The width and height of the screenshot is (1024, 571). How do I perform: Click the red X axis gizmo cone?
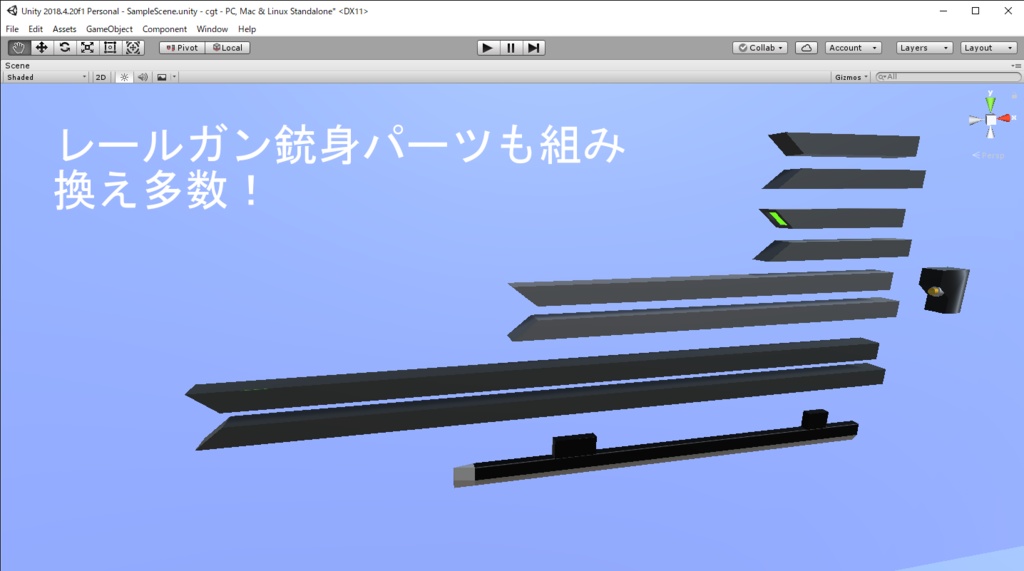(x=1005, y=118)
